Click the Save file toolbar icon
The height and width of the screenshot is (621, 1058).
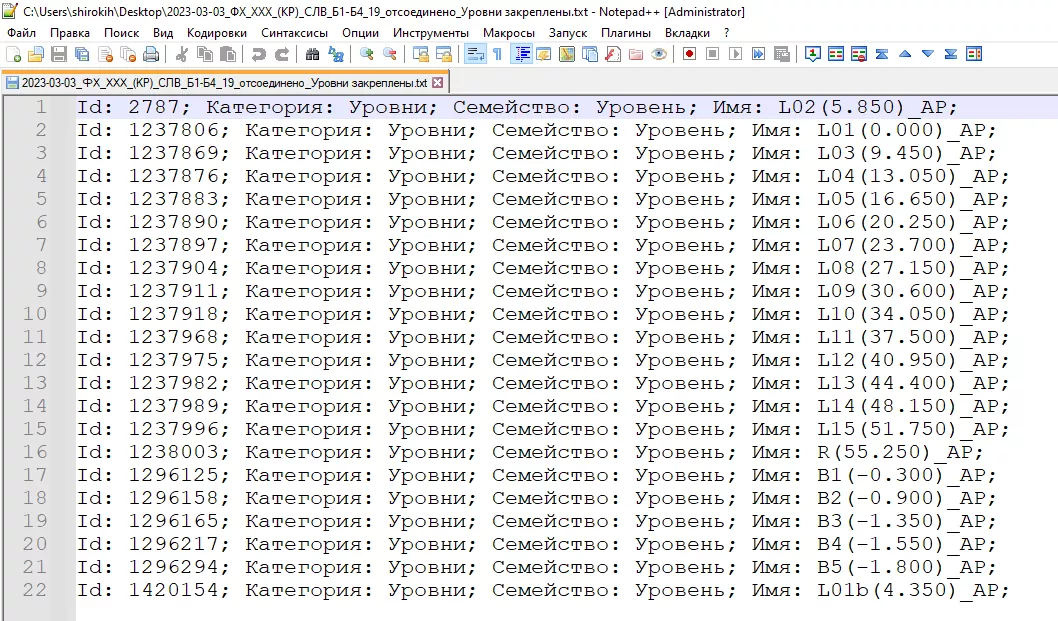(x=59, y=54)
